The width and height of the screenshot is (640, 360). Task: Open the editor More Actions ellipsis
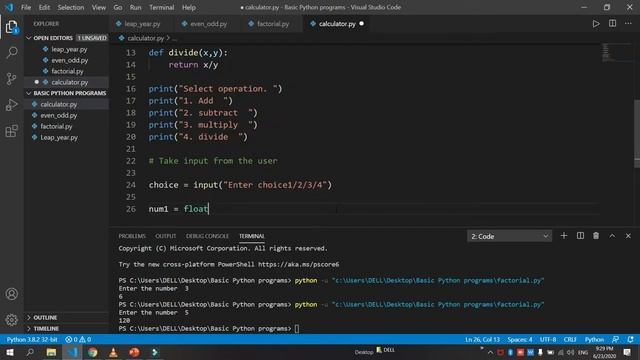pyautogui.click(x=628, y=24)
